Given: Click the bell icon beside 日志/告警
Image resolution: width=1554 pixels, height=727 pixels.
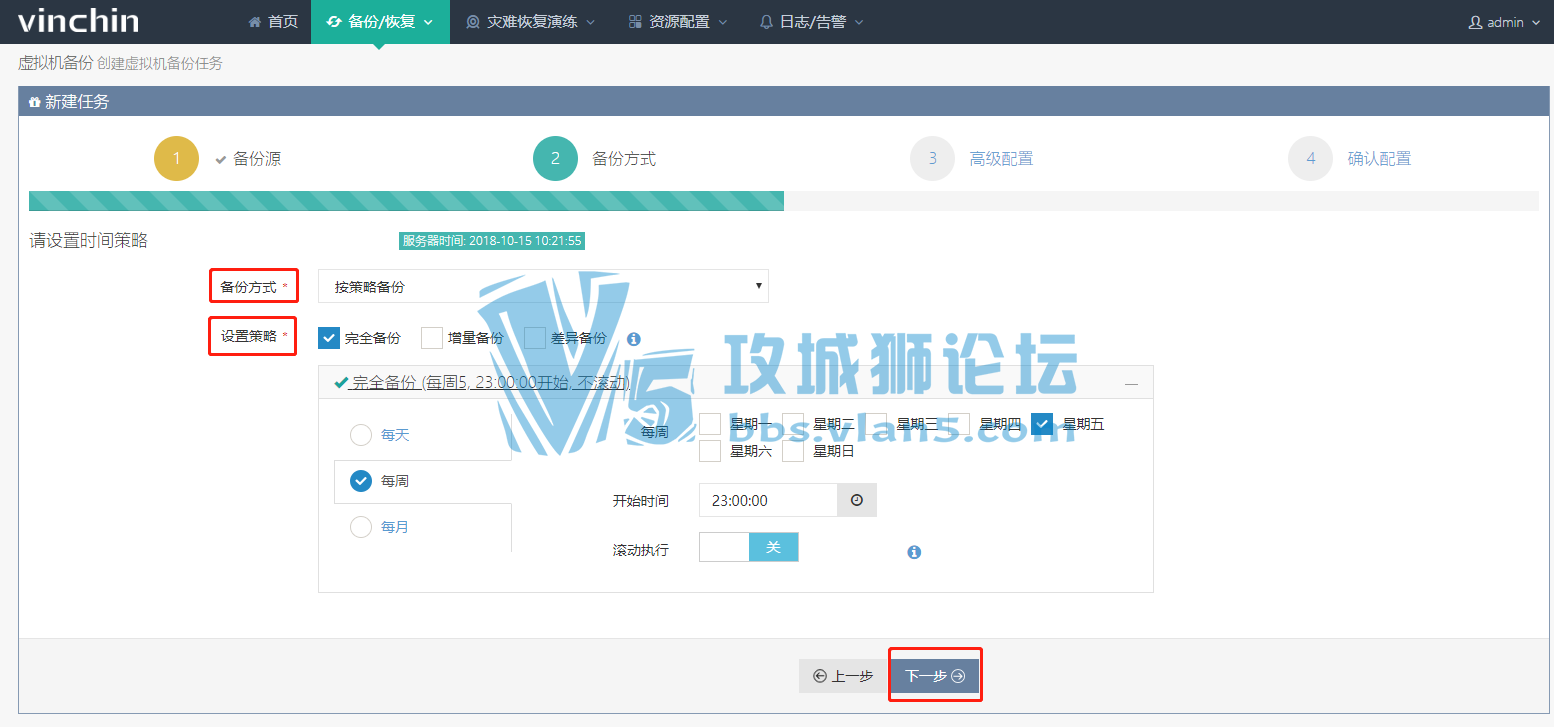Looking at the screenshot, I should [x=766, y=21].
